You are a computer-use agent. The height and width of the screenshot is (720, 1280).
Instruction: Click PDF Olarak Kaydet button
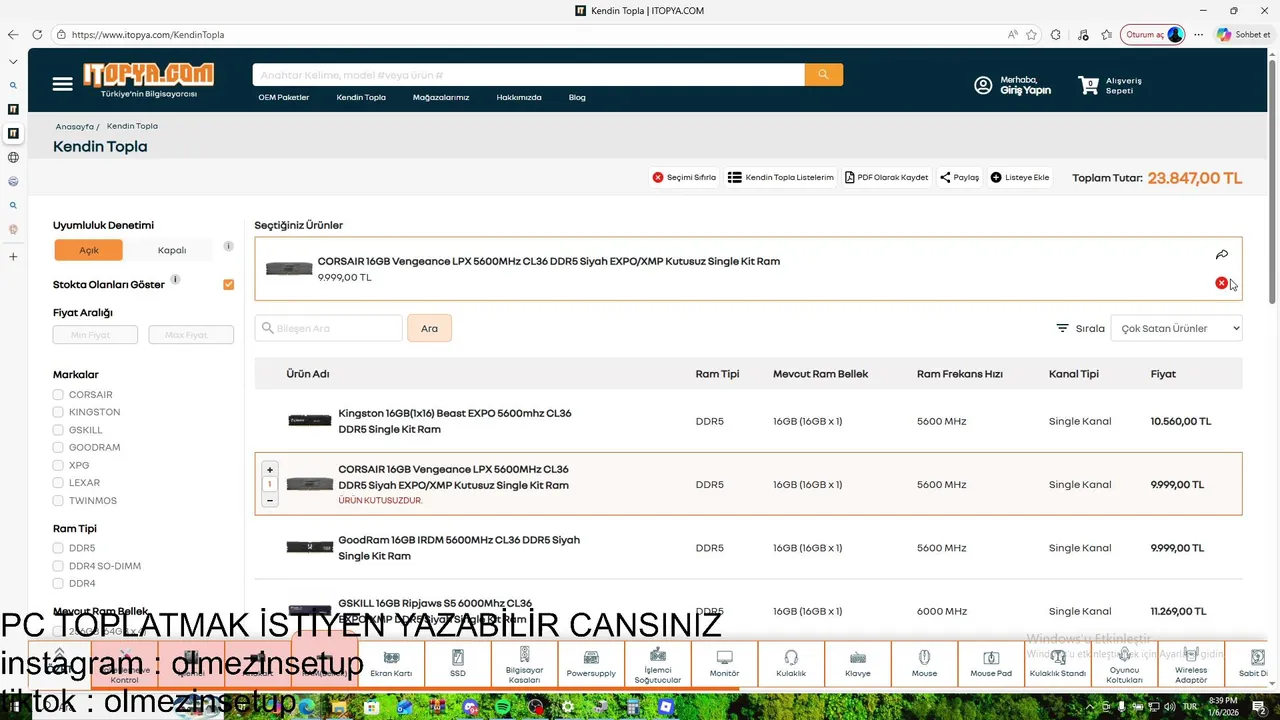coord(887,177)
